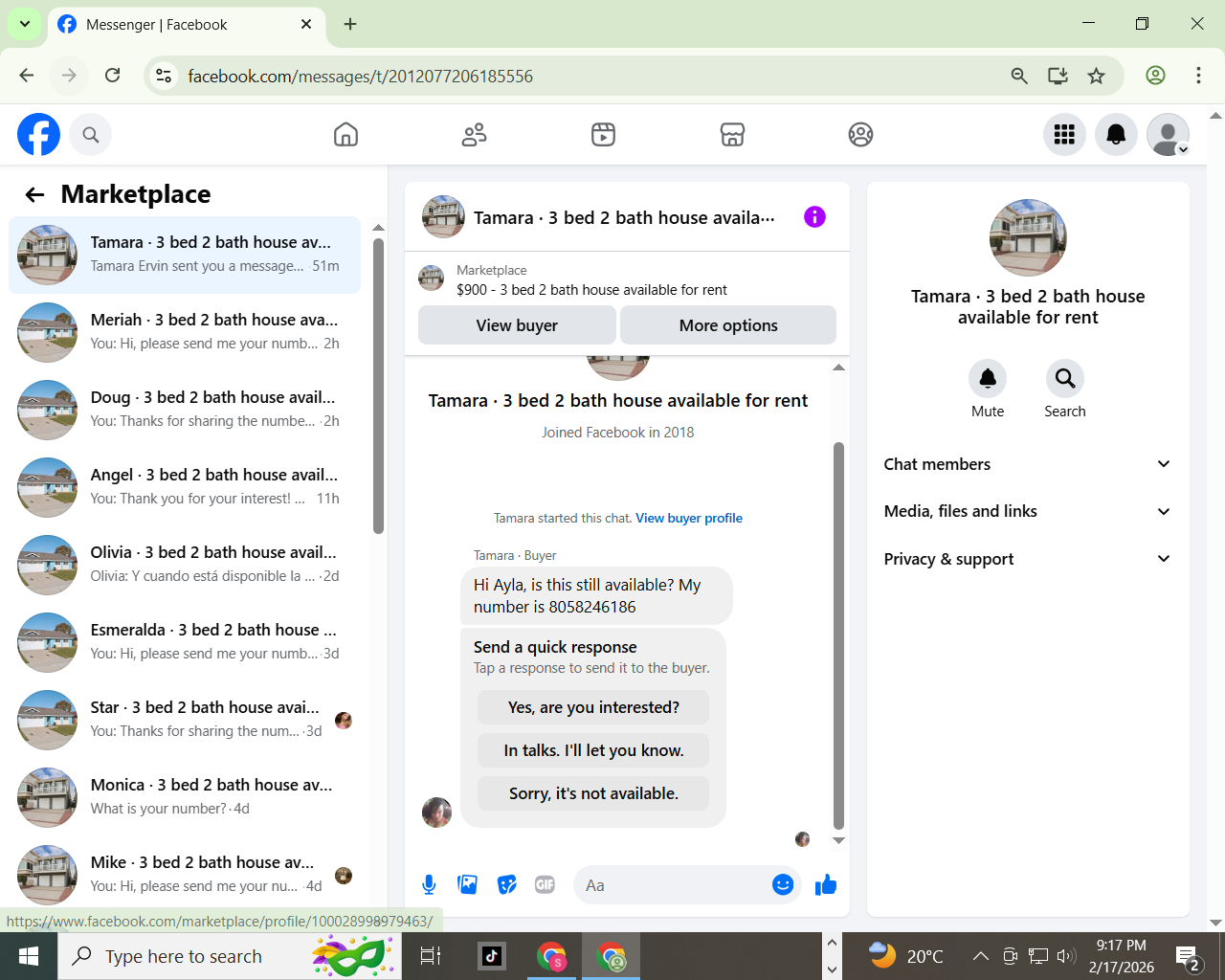Open Star conversation in list

[x=185, y=720]
